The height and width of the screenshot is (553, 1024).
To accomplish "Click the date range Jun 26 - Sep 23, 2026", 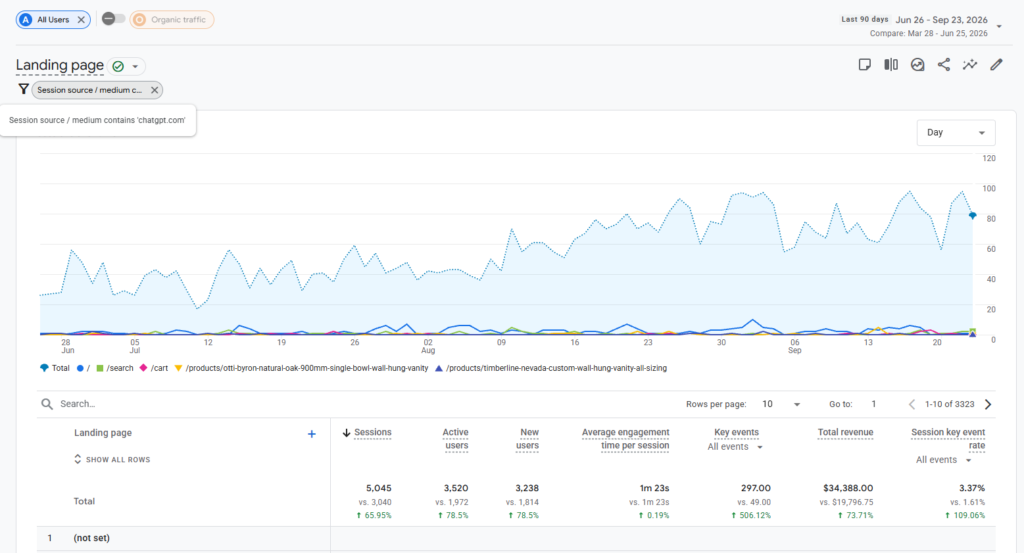I will point(941,20).
